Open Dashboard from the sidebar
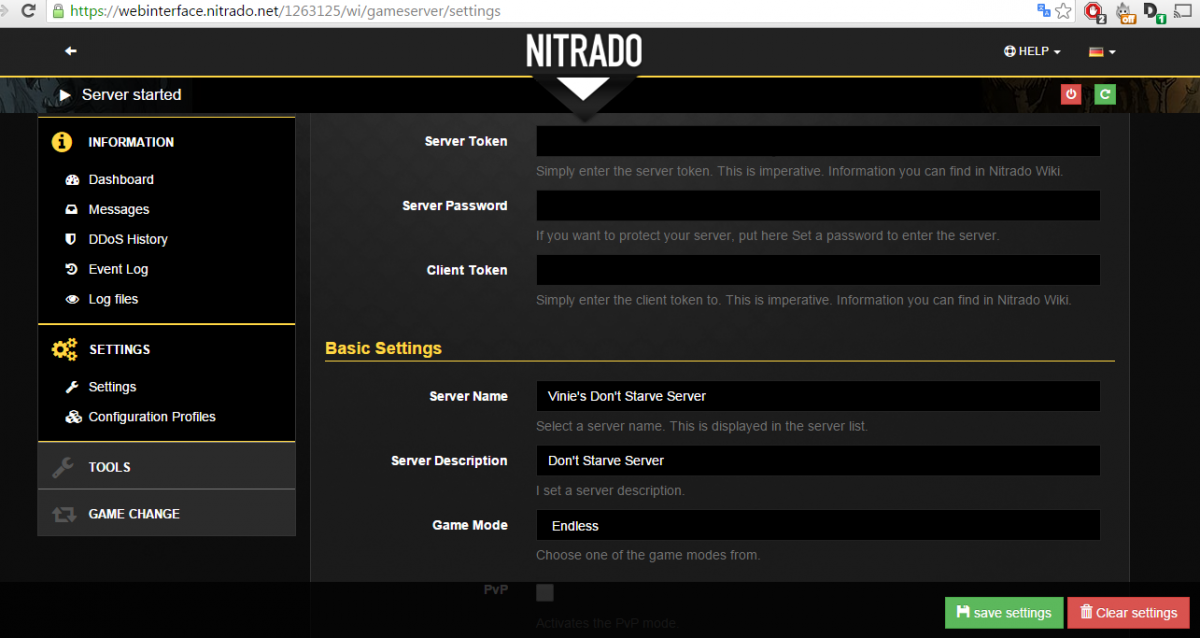The width and height of the screenshot is (1200, 638). coord(121,180)
